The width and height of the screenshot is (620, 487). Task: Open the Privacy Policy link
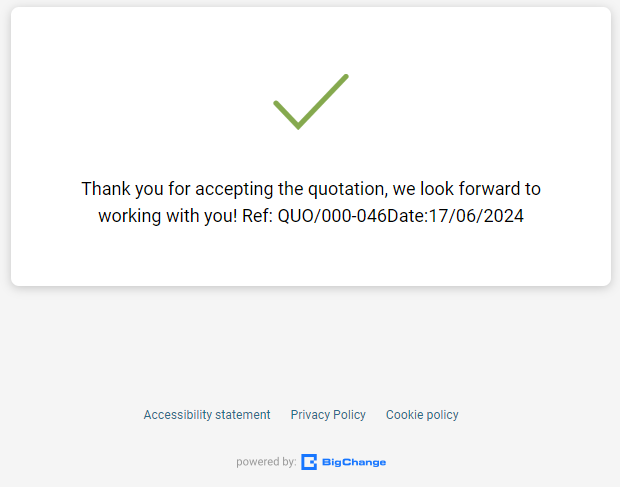(328, 415)
